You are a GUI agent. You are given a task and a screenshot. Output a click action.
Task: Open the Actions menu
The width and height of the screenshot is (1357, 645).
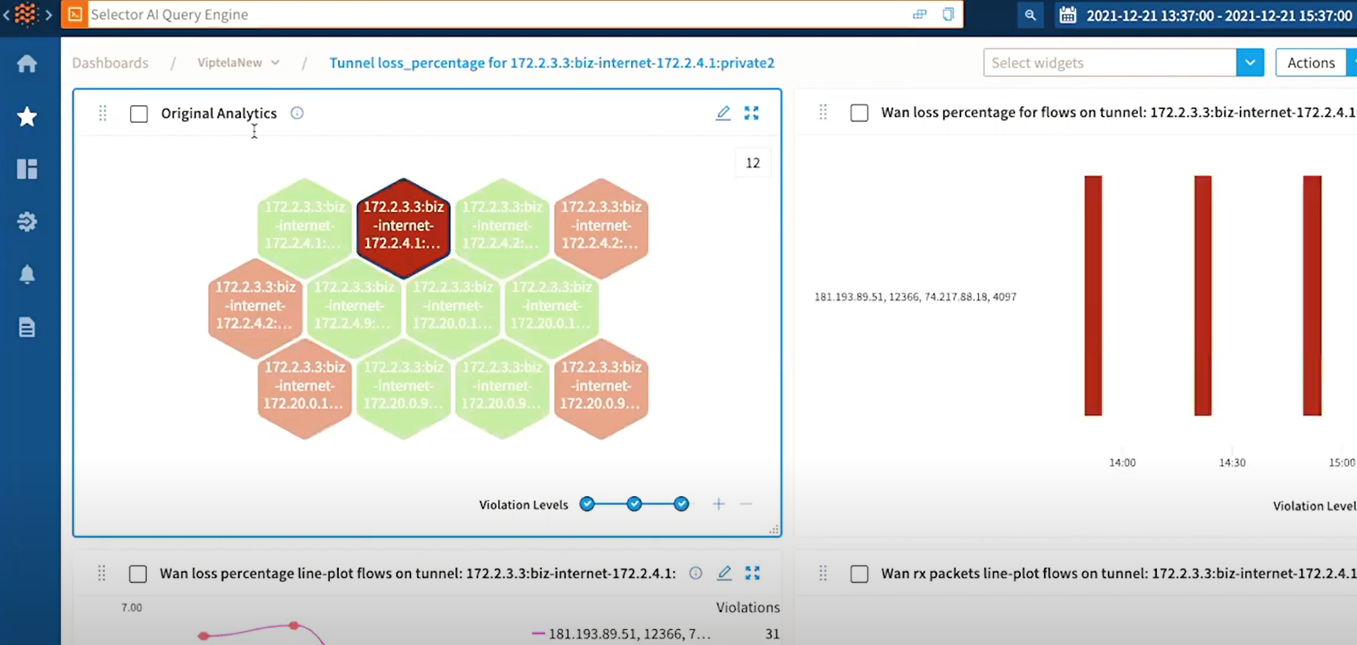[x=1311, y=62]
